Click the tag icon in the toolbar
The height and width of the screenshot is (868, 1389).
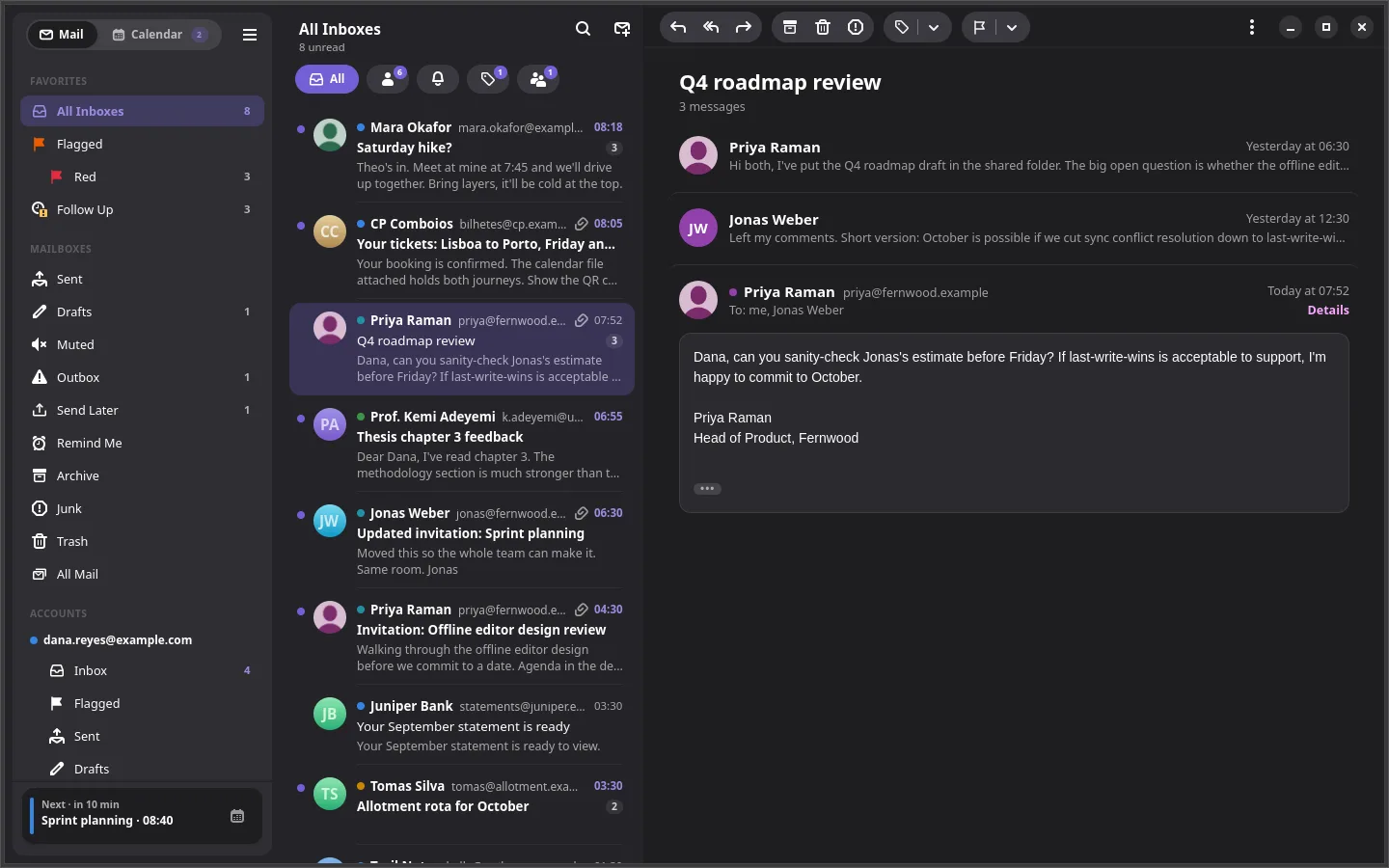[902, 27]
